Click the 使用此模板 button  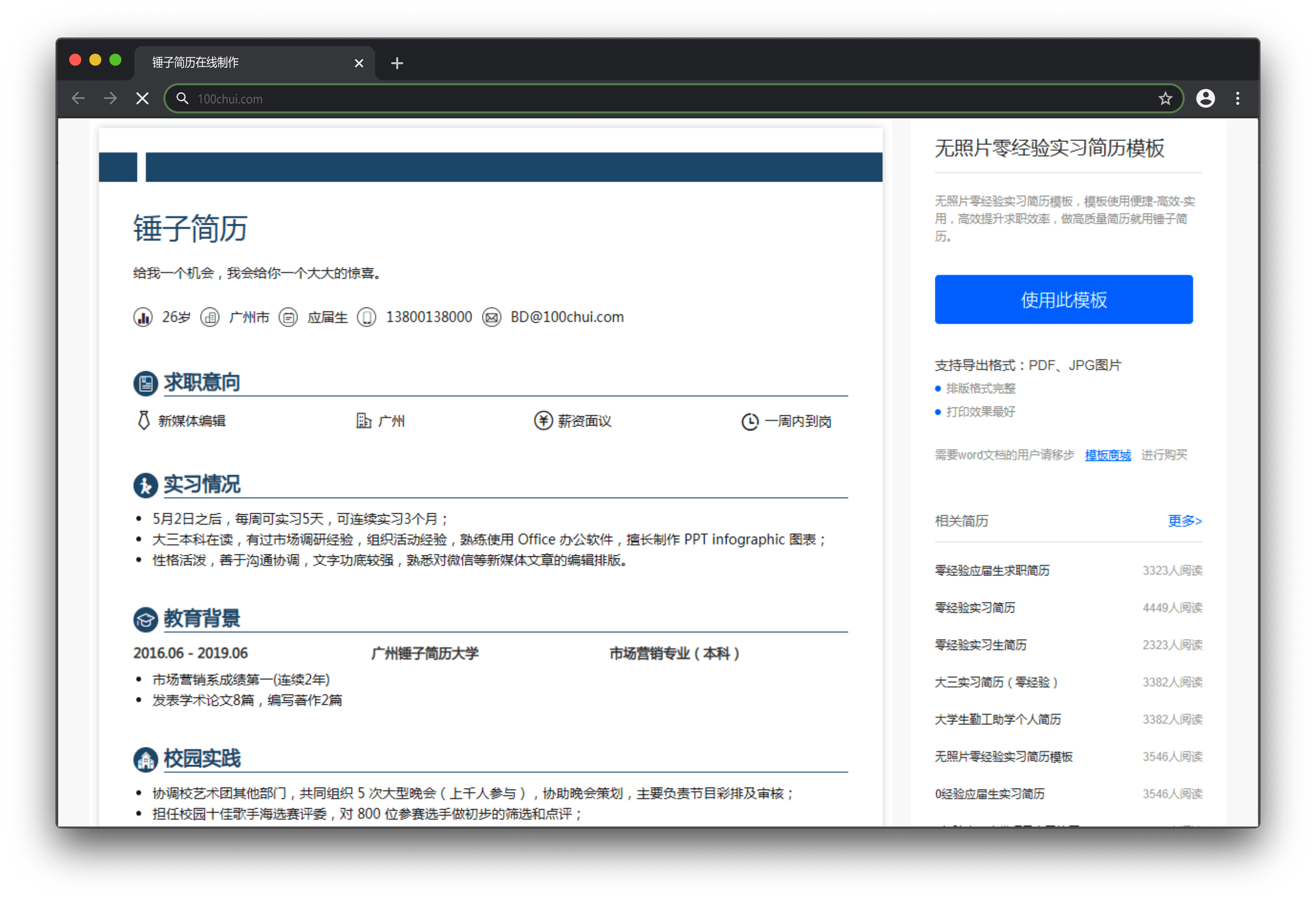[x=1063, y=299]
